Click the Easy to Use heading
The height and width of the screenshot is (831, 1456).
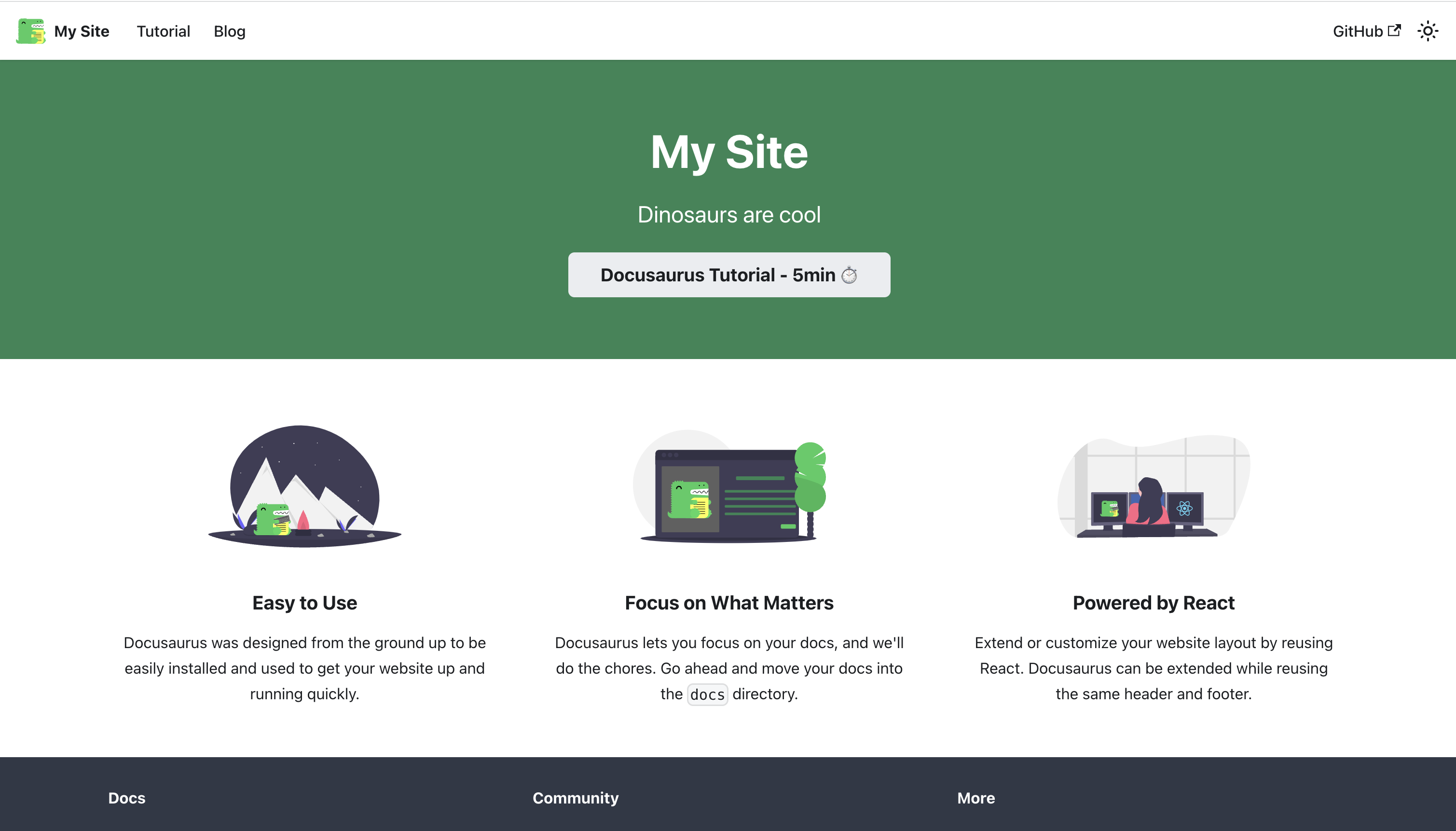[x=305, y=603]
